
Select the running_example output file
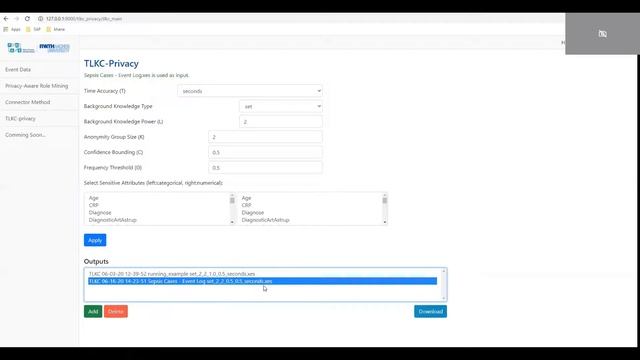coord(262,274)
